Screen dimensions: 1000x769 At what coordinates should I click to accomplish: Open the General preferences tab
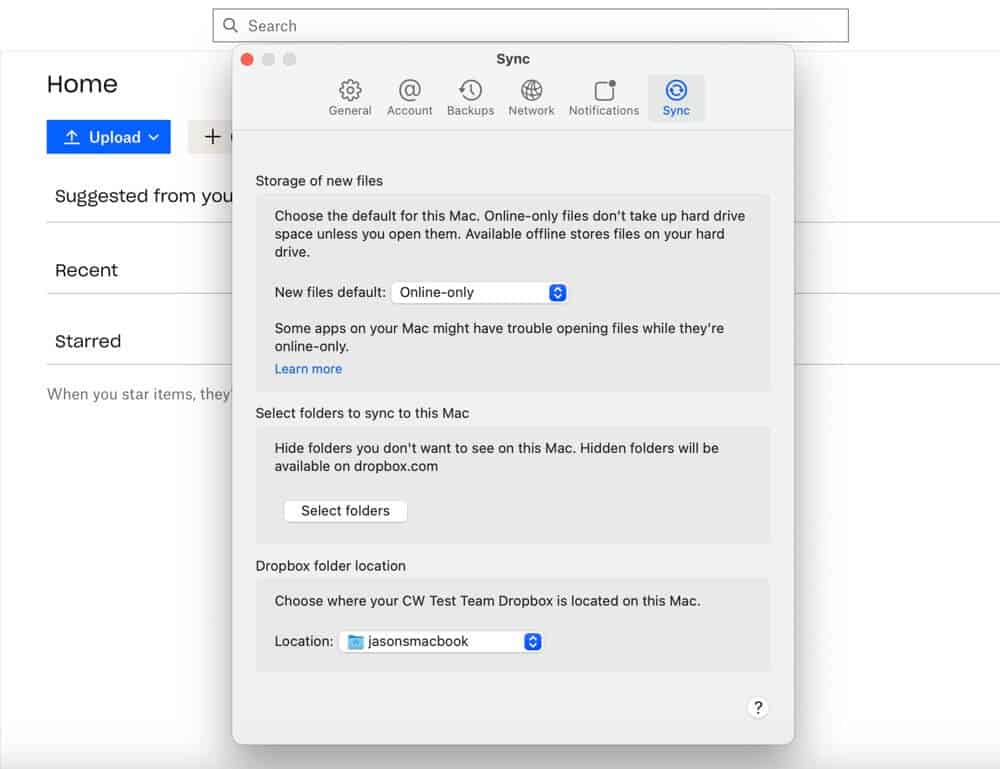coord(349,98)
